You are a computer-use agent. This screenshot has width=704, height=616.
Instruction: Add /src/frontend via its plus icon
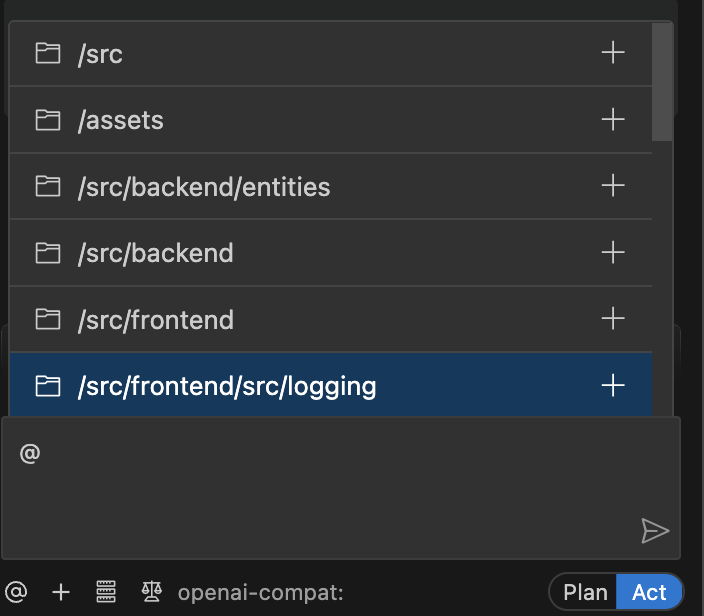coord(613,319)
